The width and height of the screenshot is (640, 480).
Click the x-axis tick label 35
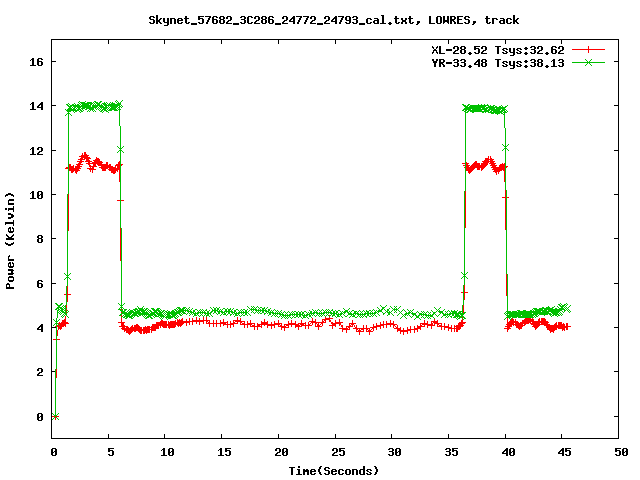pyautogui.click(x=451, y=452)
